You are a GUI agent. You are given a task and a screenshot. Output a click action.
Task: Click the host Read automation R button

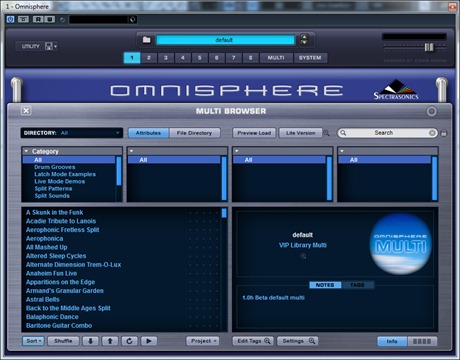[x=38, y=19]
